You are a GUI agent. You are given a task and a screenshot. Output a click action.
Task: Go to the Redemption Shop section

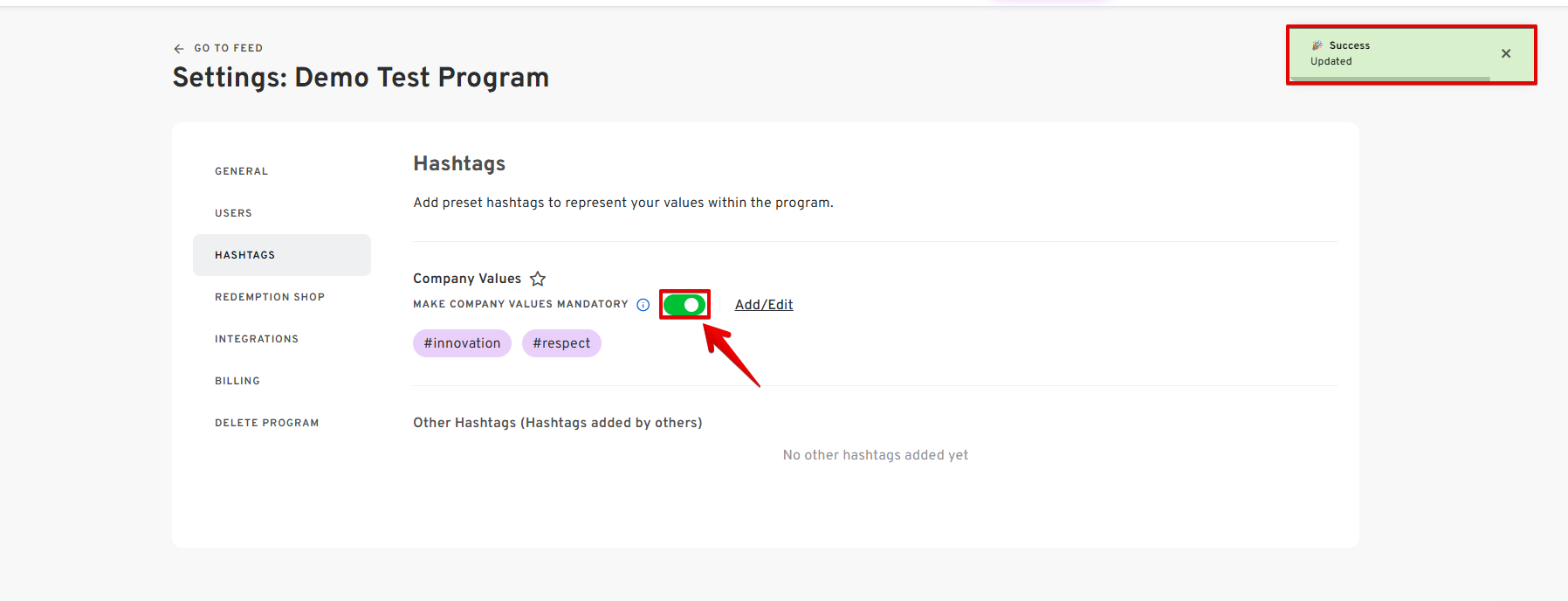(x=270, y=297)
